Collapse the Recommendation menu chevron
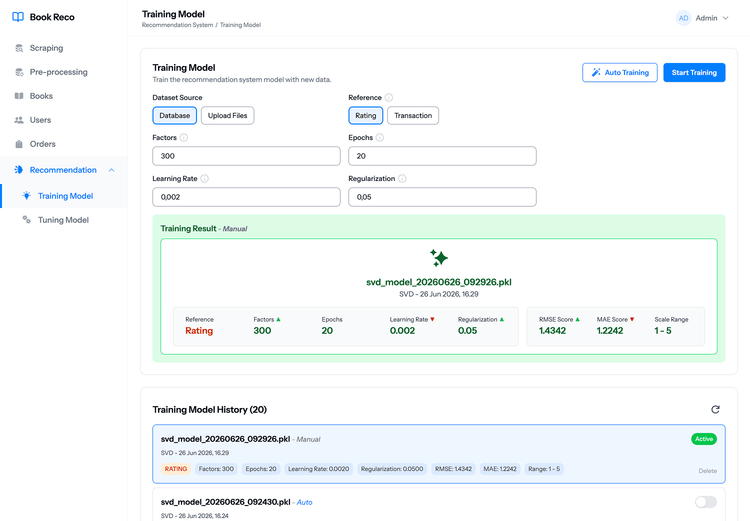 [x=111, y=170]
